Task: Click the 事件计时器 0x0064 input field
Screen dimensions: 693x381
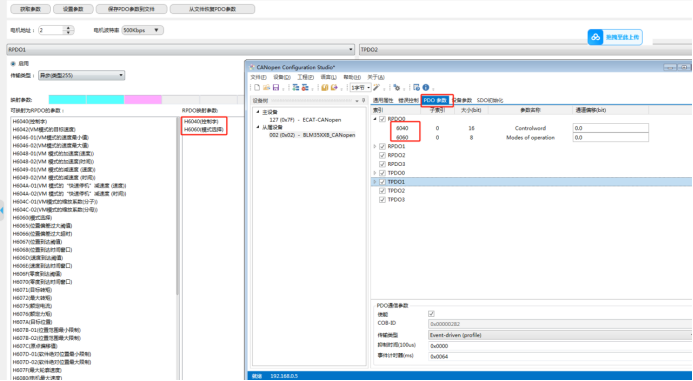Action: click(560, 356)
